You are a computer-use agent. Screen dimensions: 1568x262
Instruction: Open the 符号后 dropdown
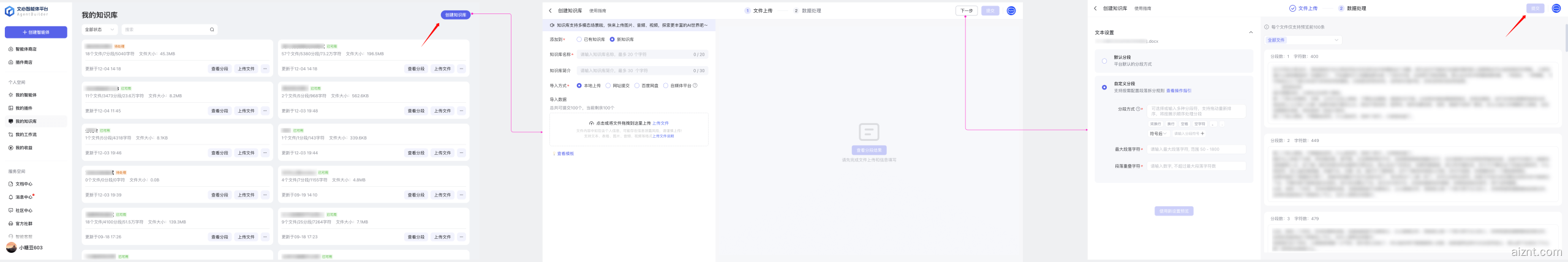(1158, 133)
